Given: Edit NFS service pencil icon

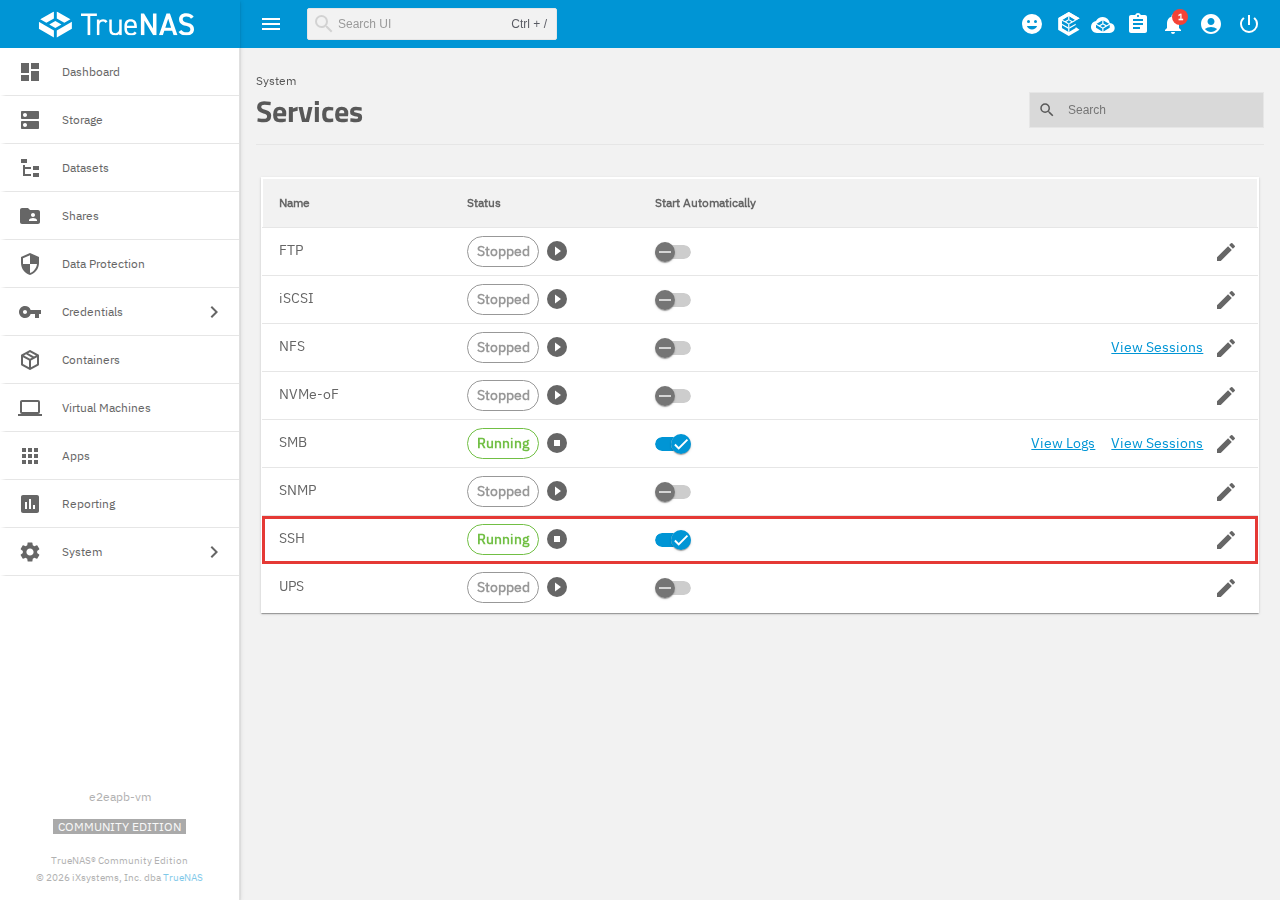Looking at the screenshot, I should point(1226,348).
